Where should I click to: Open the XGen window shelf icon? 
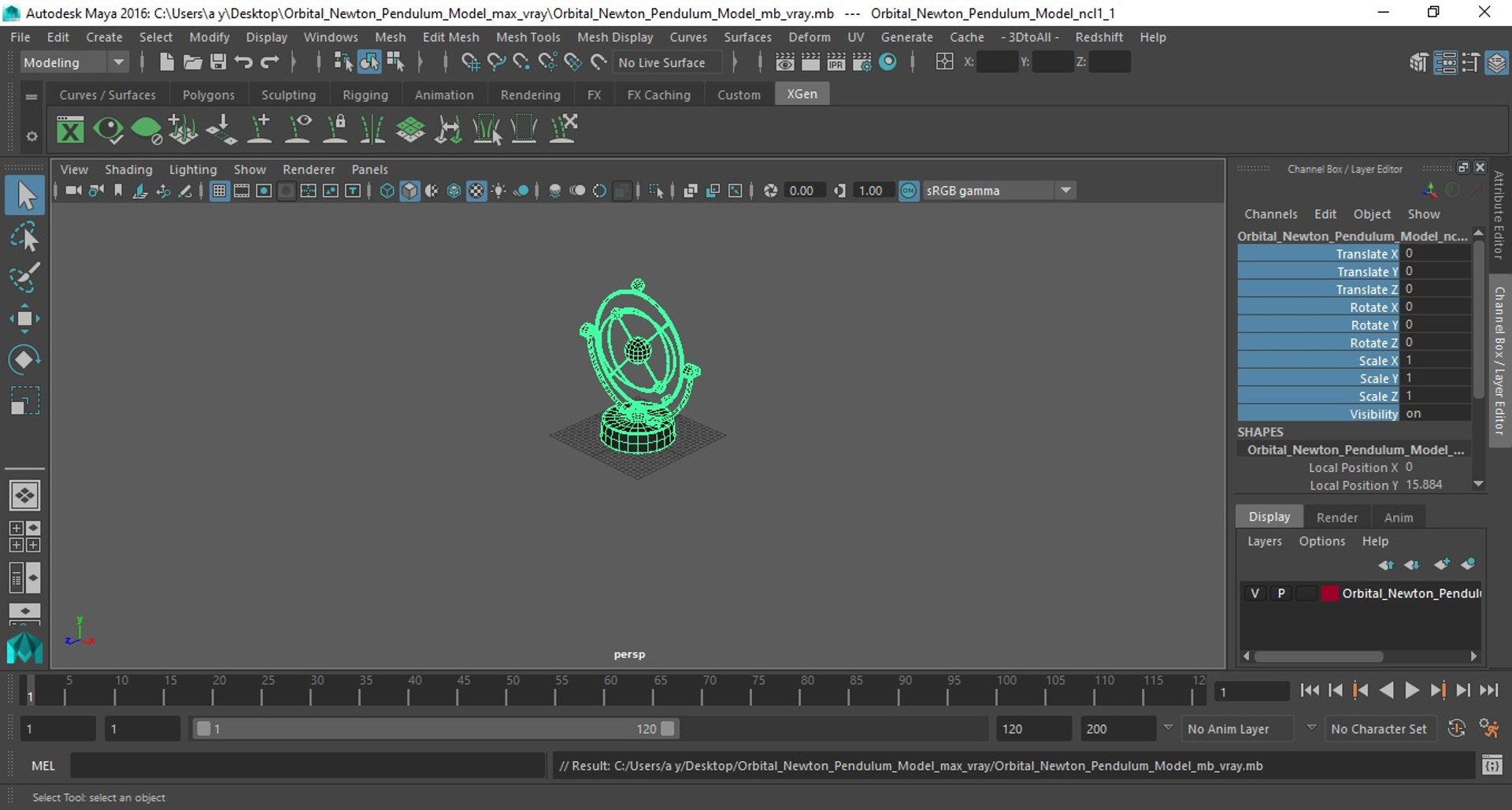(x=70, y=129)
